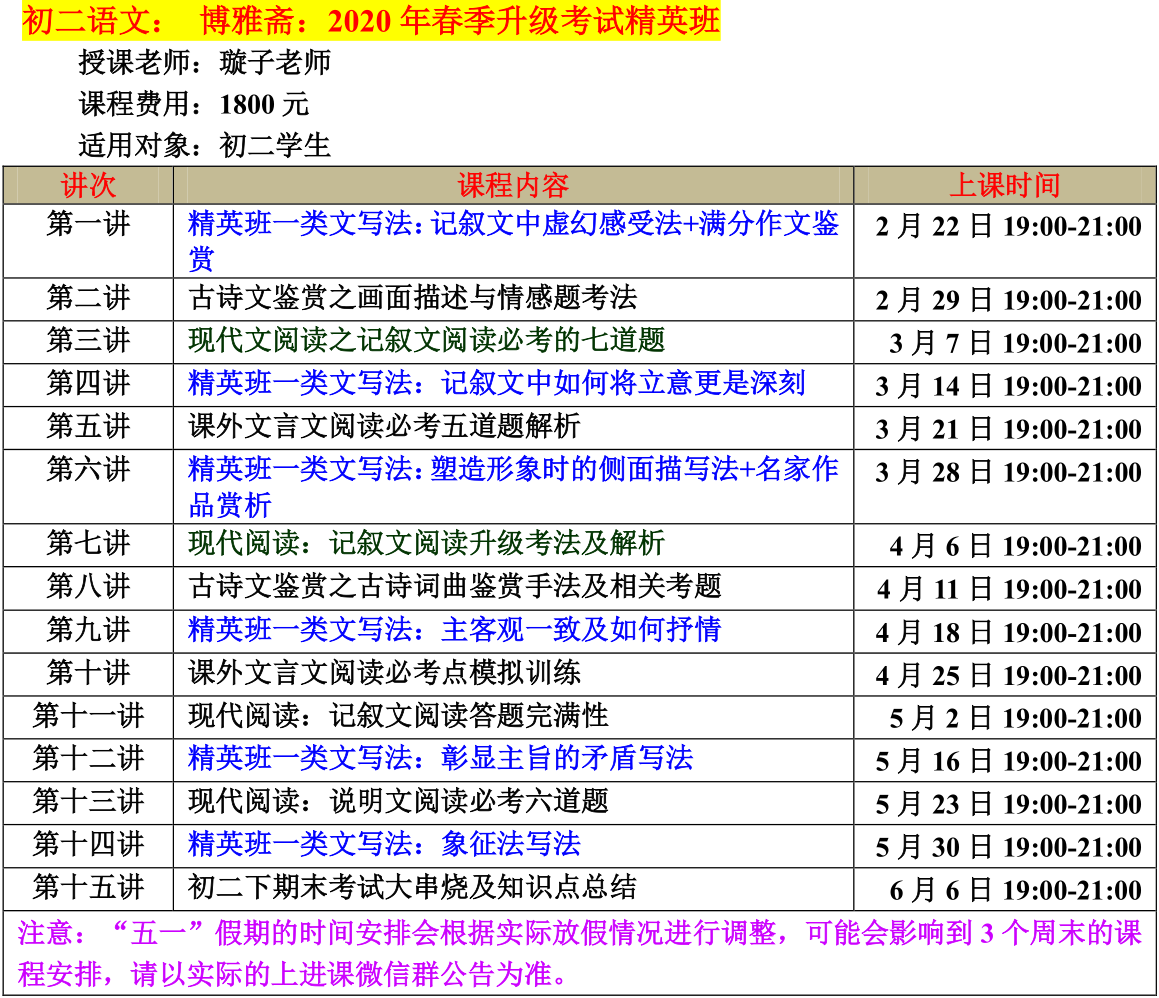Viewport: 1159px width, 998px height.
Task: Click the 4 月 6 日 19:00-21:00 time cell
Action: coord(1014,546)
